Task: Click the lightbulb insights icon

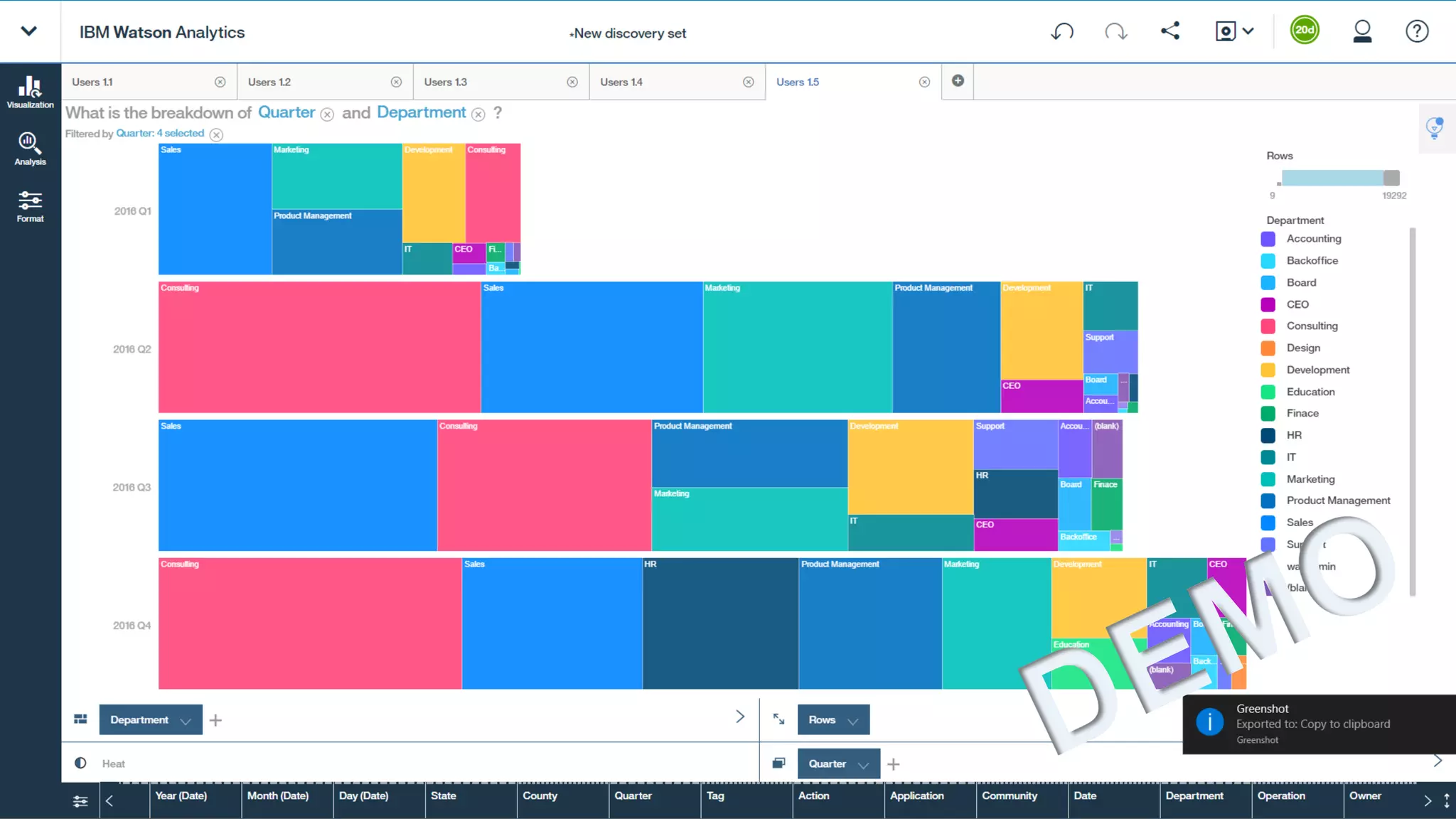Action: pyautogui.click(x=1435, y=128)
